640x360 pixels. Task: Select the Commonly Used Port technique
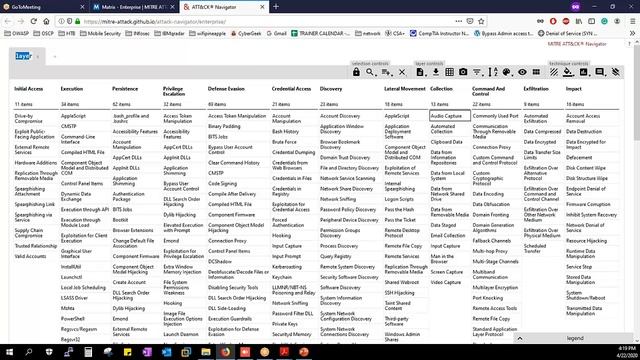tap(496, 116)
